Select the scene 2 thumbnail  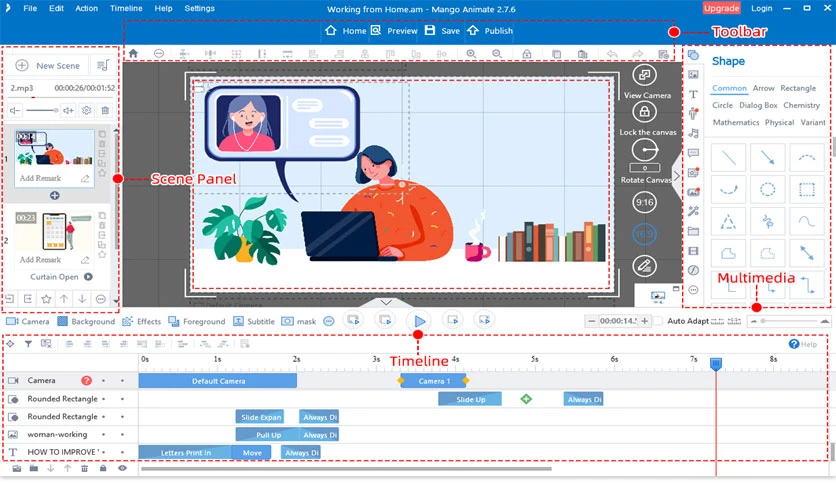[54, 231]
